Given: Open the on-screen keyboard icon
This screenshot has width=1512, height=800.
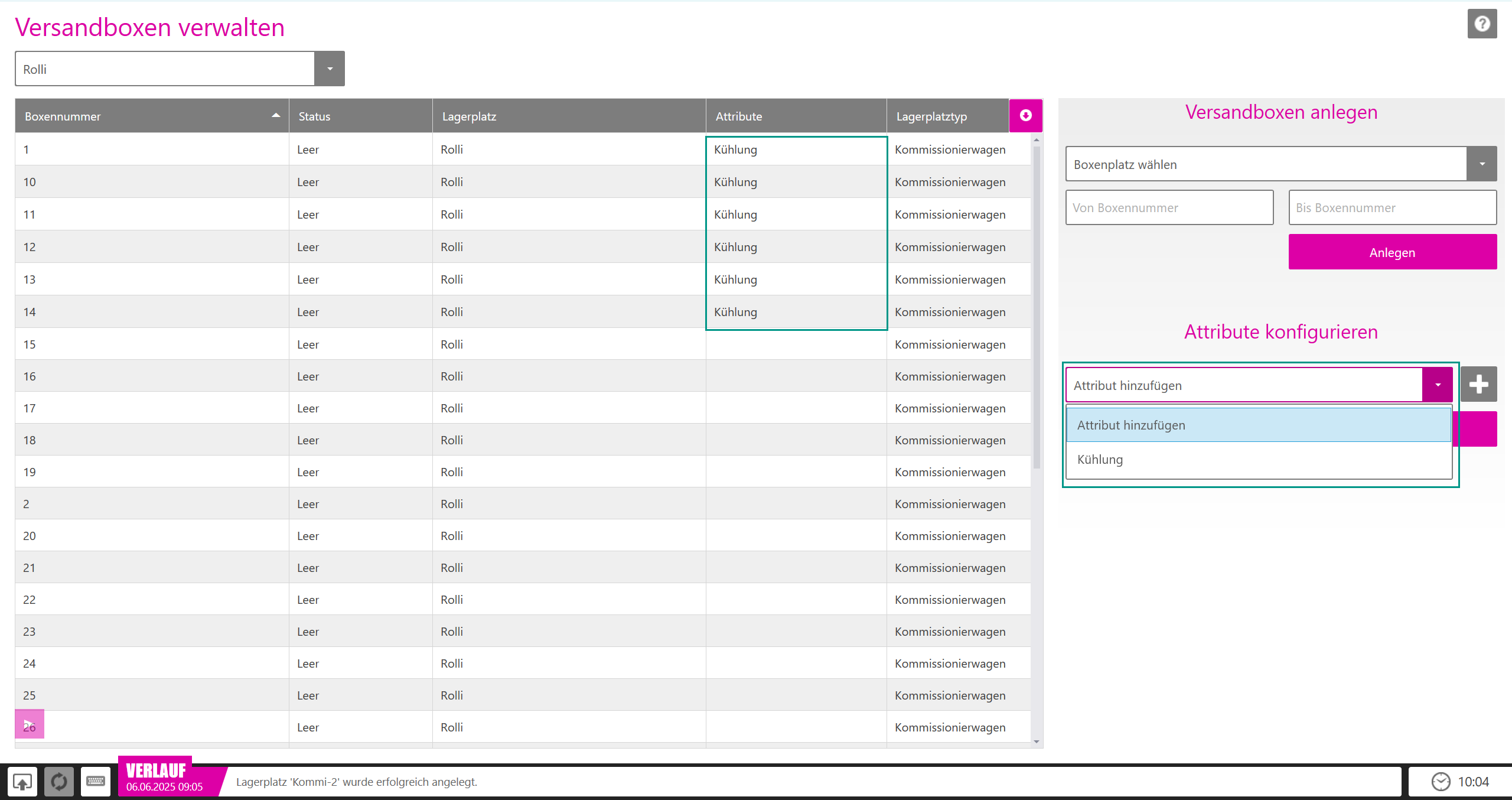Looking at the screenshot, I should 95,782.
